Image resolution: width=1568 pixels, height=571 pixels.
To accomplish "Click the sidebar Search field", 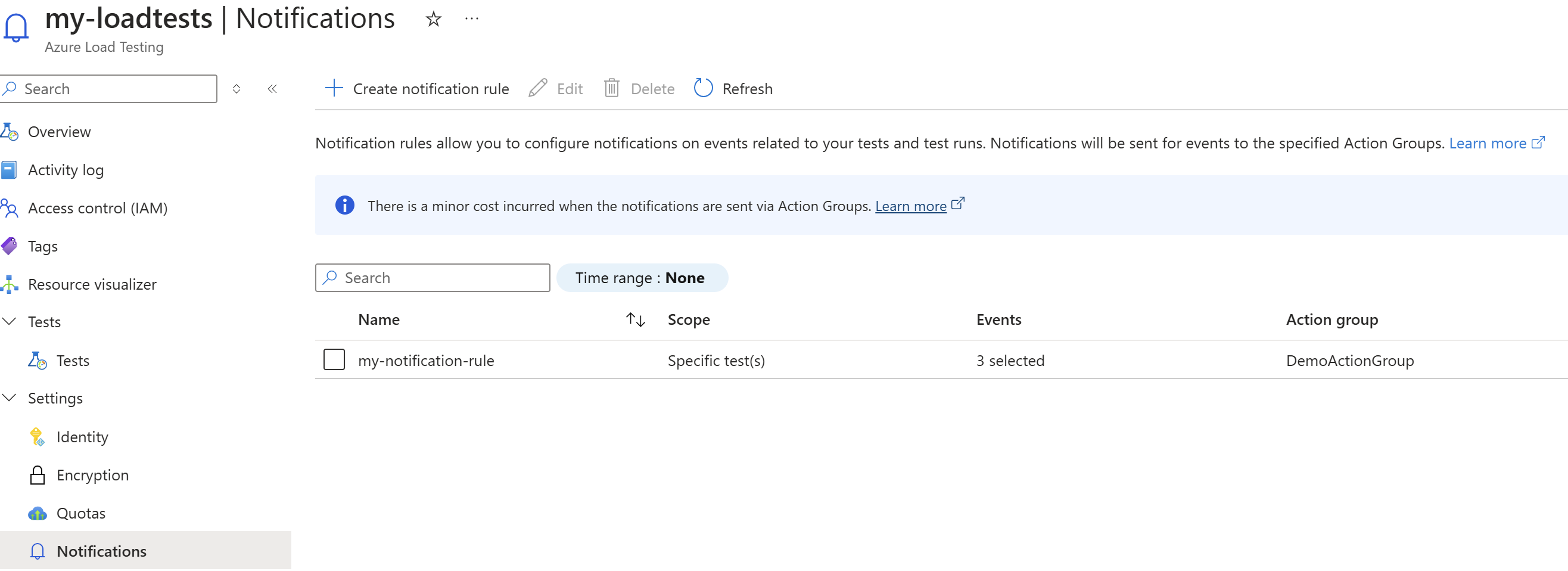I will pyautogui.click(x=108, y=89).
